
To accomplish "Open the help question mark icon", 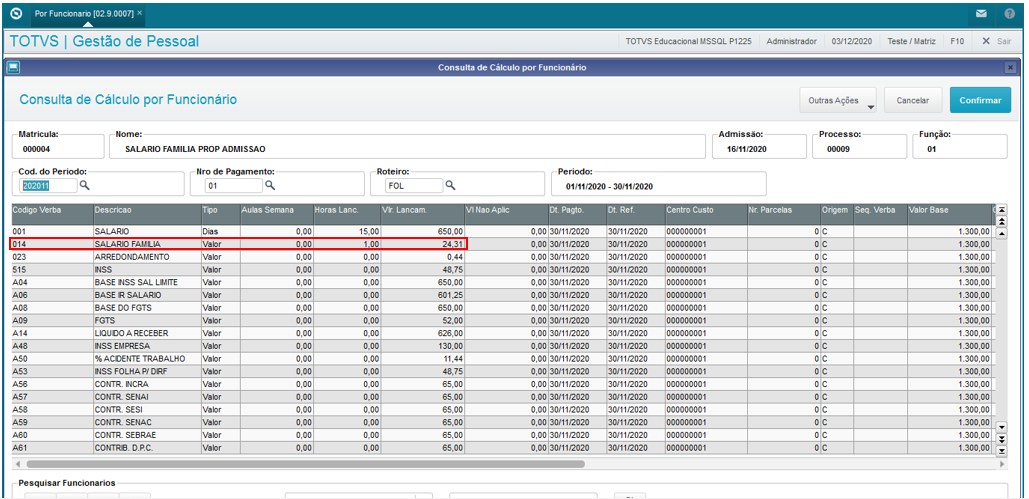I will coord(1009,13).
